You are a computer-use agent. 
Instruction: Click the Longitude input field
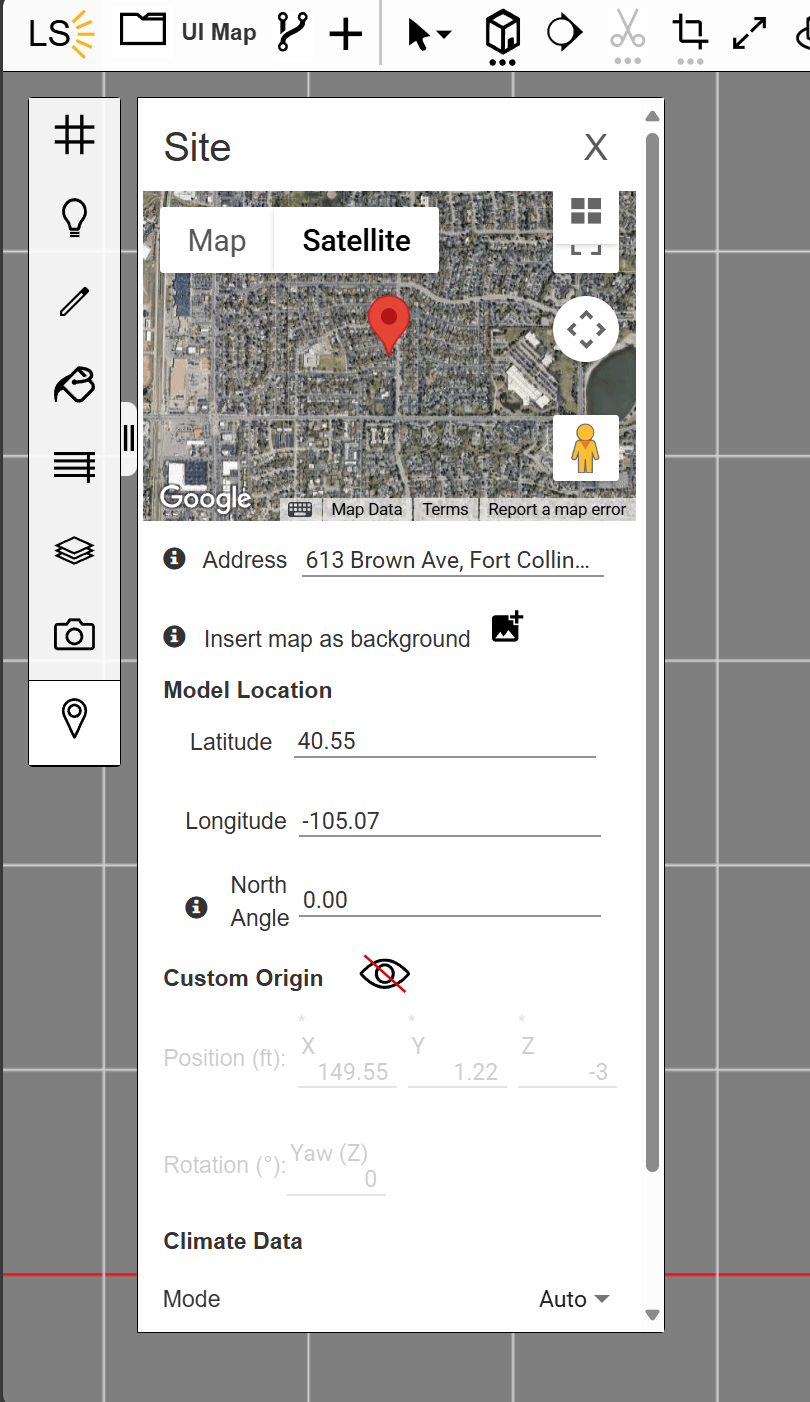pos(450,821)
